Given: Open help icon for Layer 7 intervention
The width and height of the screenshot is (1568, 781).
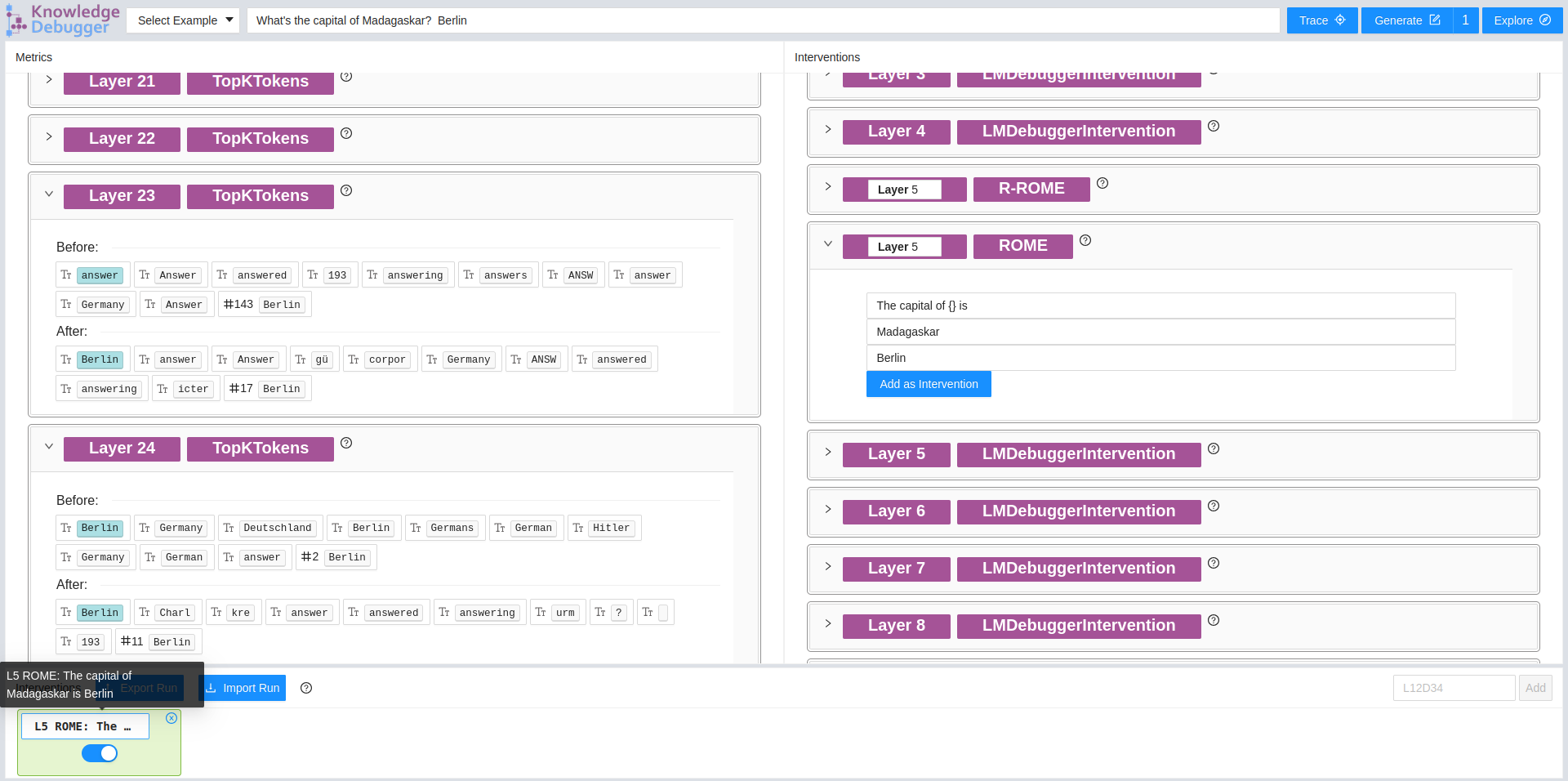Looking at the screenshot, I should click(1214, 563).
